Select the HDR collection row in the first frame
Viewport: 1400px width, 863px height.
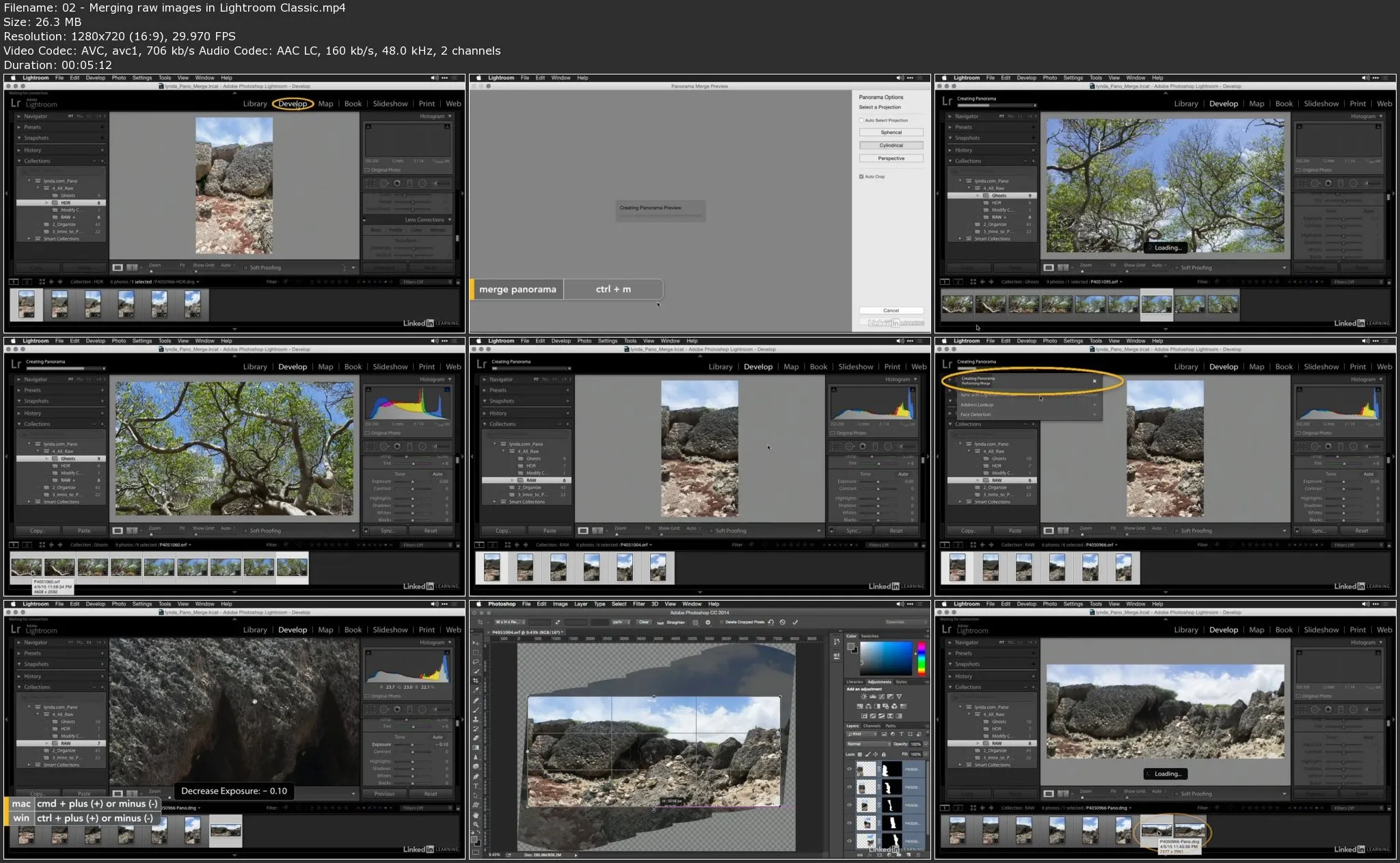pyautogui.click(x=61, y=203)
